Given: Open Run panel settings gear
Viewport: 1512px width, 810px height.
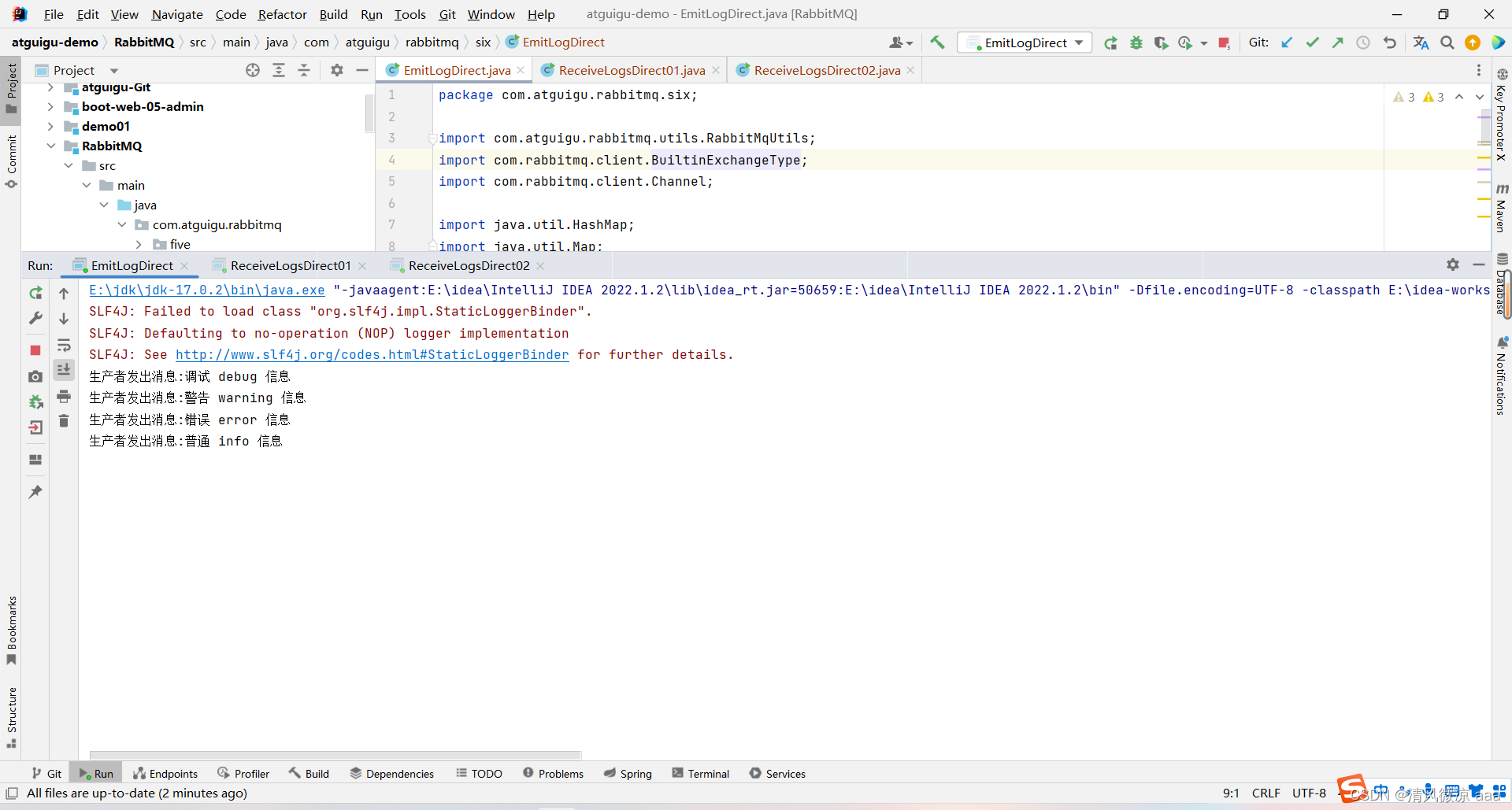Looking at the screenshot, I should point(1453,265).
